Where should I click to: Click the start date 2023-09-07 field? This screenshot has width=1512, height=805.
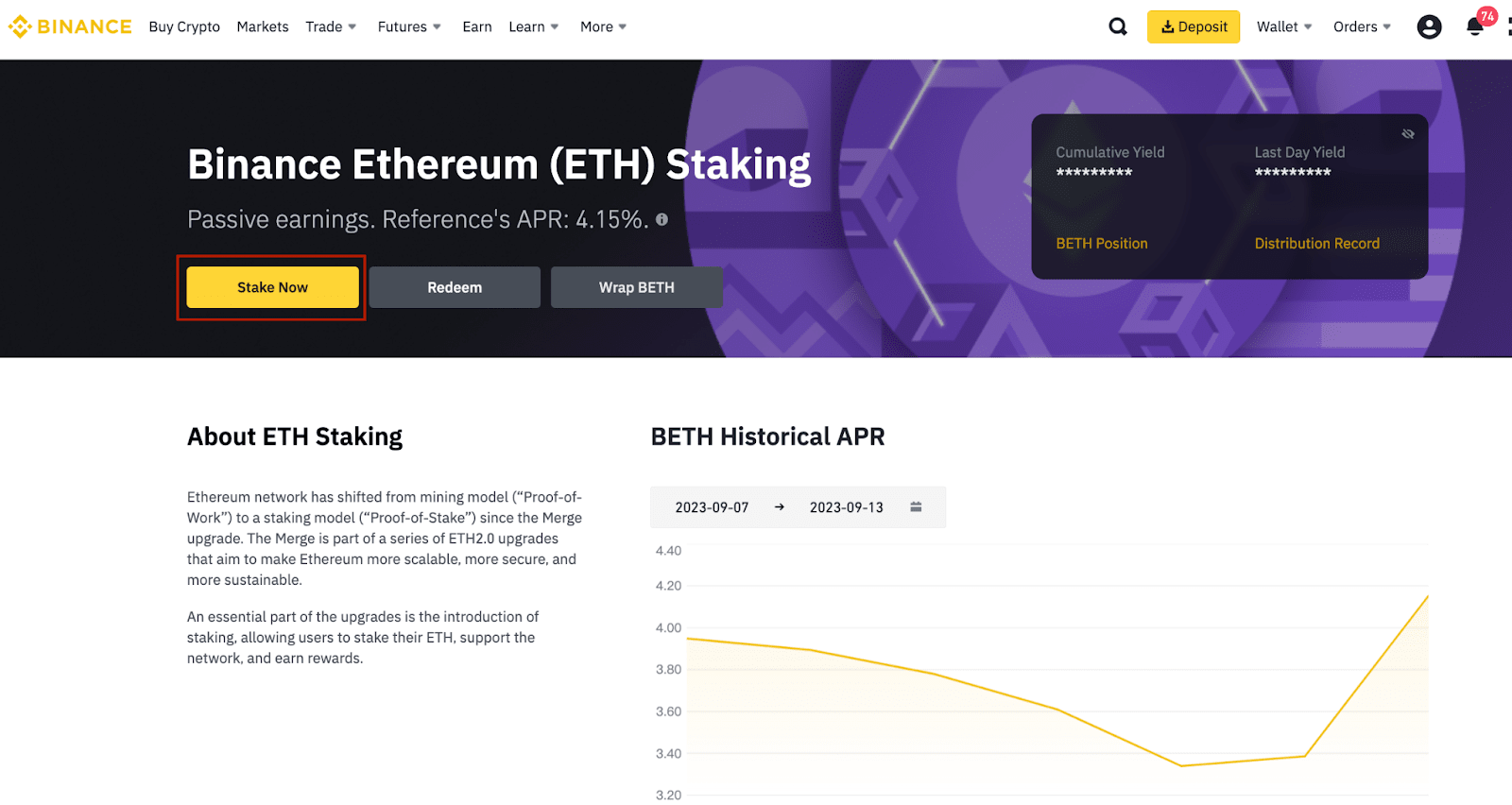coord(712,507)
